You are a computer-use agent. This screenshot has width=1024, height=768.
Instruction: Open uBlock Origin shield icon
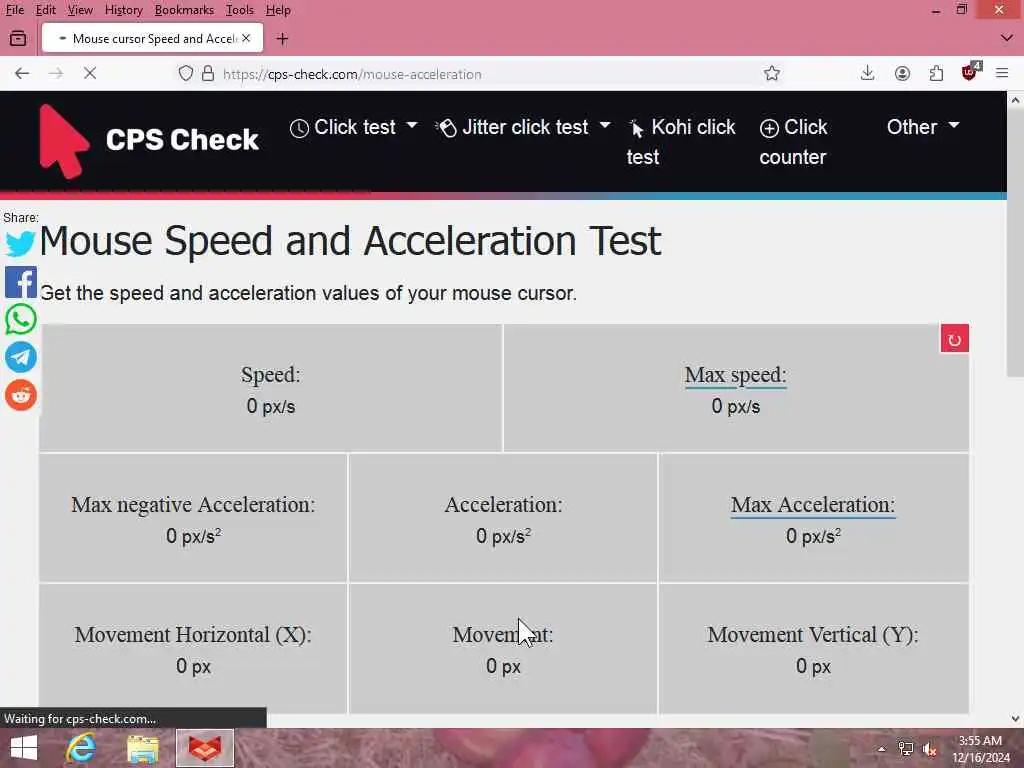(x=970, y=72)
